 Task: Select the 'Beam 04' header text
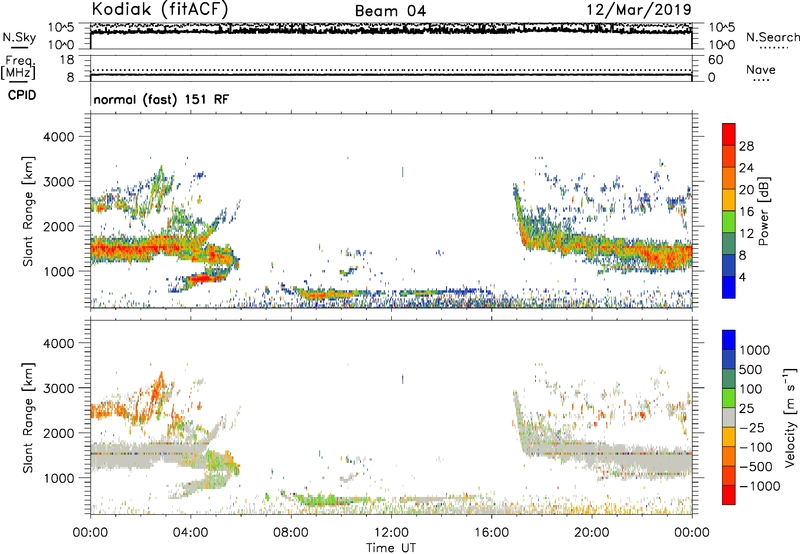click(390, 11)
